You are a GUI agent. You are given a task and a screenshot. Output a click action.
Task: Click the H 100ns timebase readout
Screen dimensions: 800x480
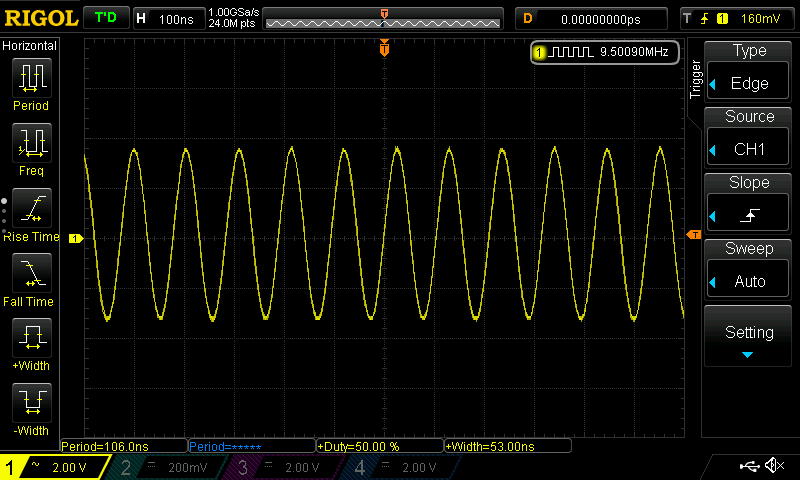click(169, 19)
